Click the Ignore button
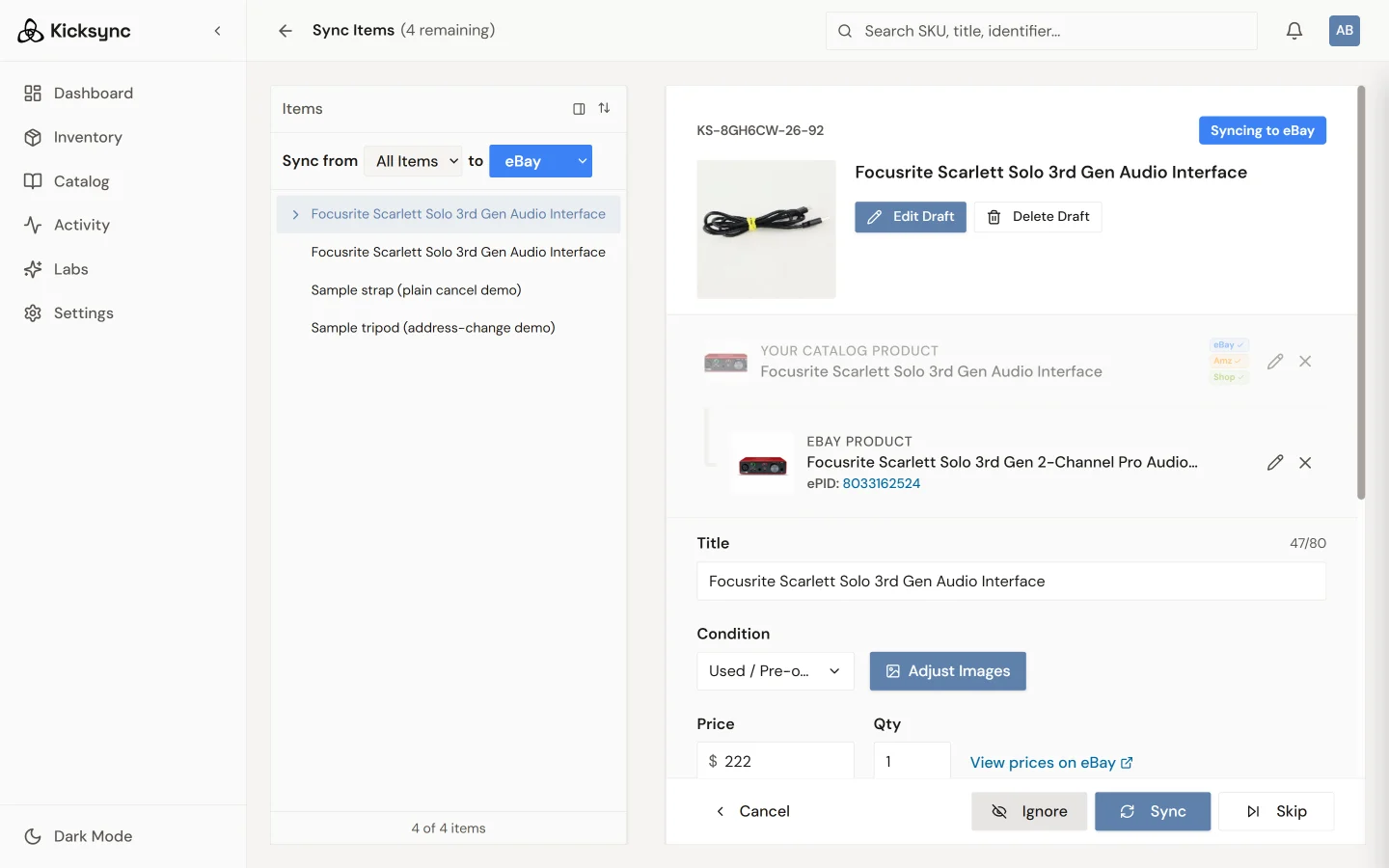The image size is (1389, 868). [1029, 812]
